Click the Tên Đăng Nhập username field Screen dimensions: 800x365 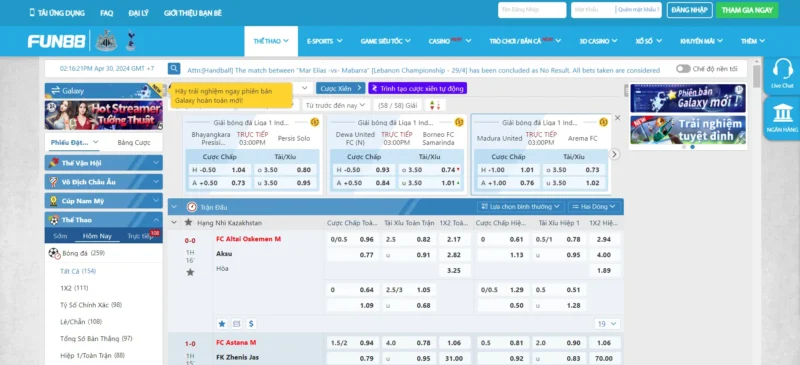pos(532,10)
